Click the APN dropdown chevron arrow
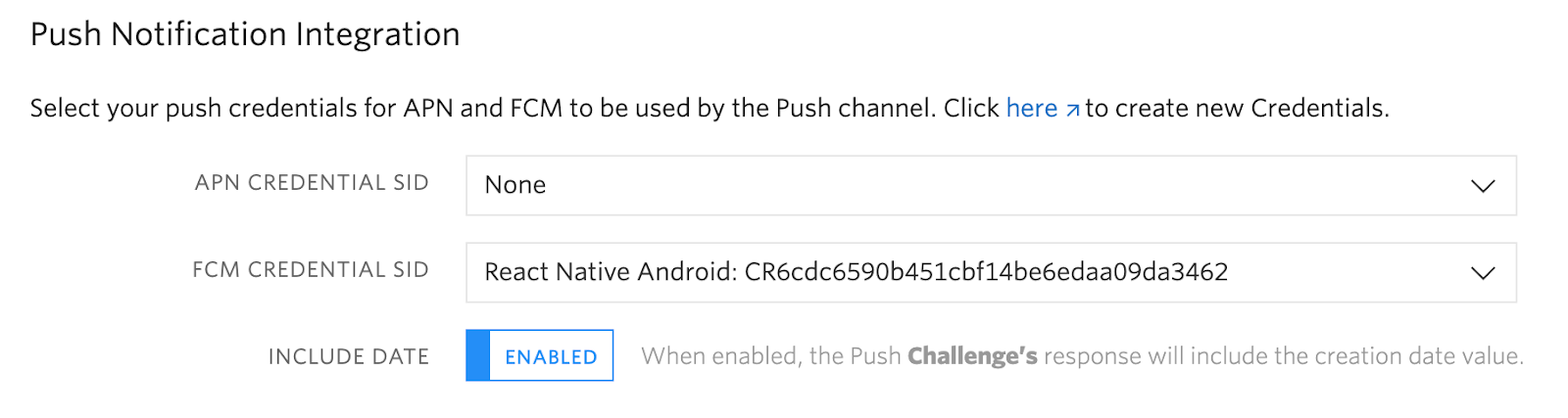 coord(1483,186)
